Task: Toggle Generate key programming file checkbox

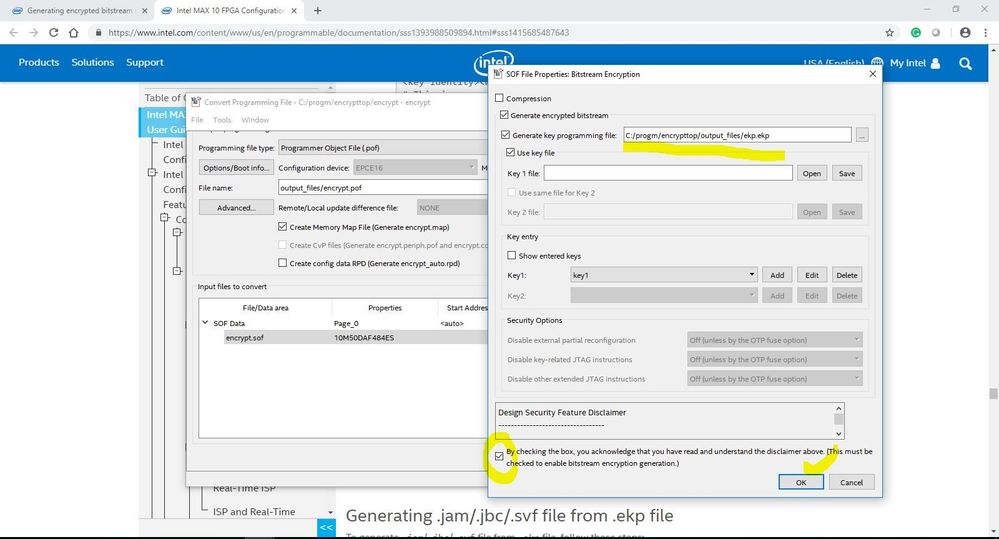Action: 505,135
